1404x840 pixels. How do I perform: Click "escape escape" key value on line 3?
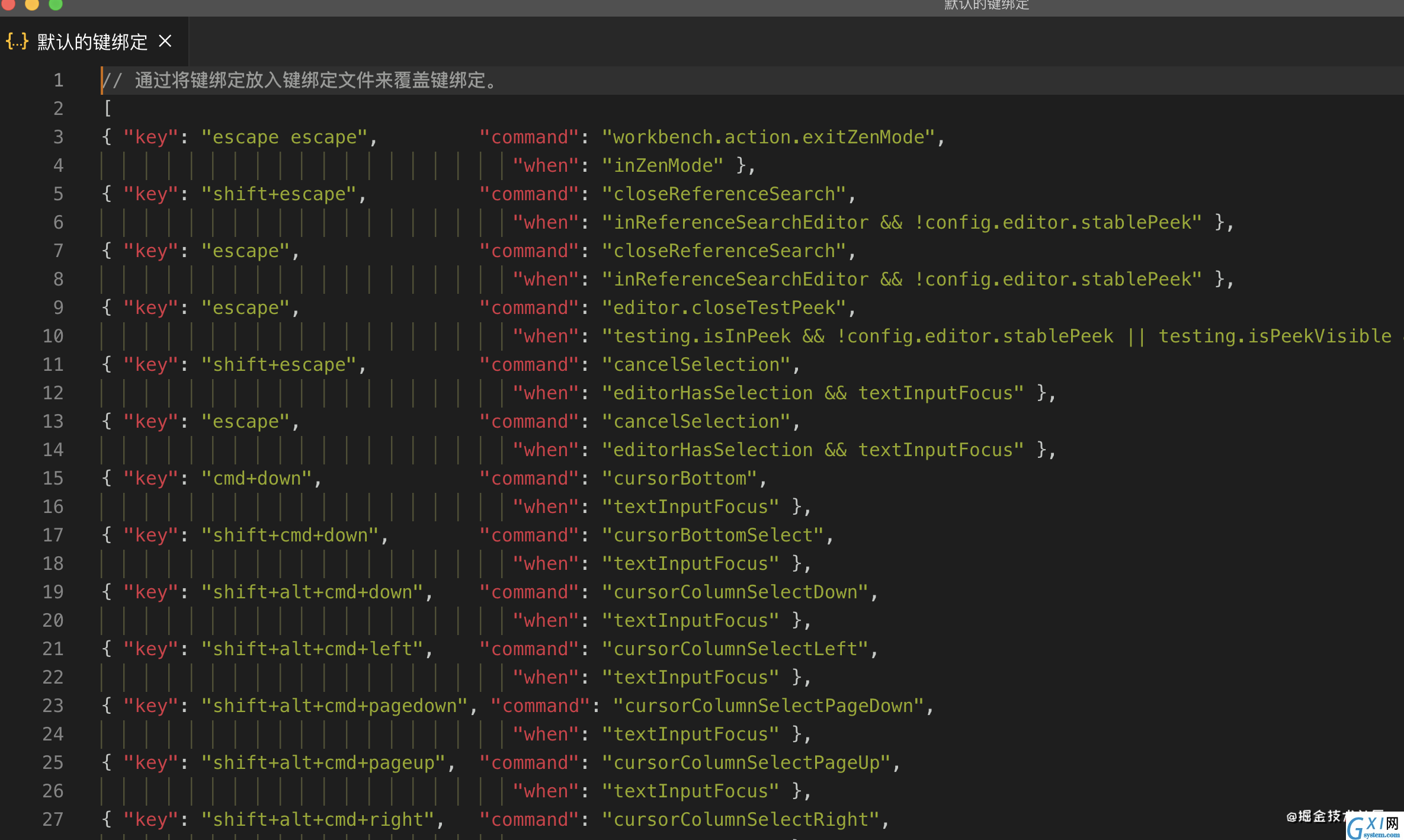pyautogui.click(x=284, y=137)
